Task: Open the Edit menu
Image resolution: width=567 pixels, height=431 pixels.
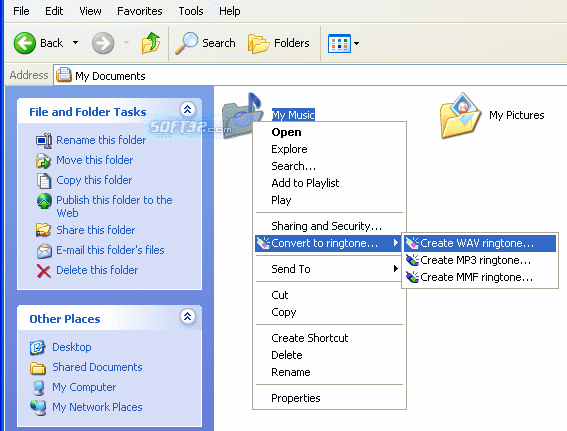Action: pos(54,11)
